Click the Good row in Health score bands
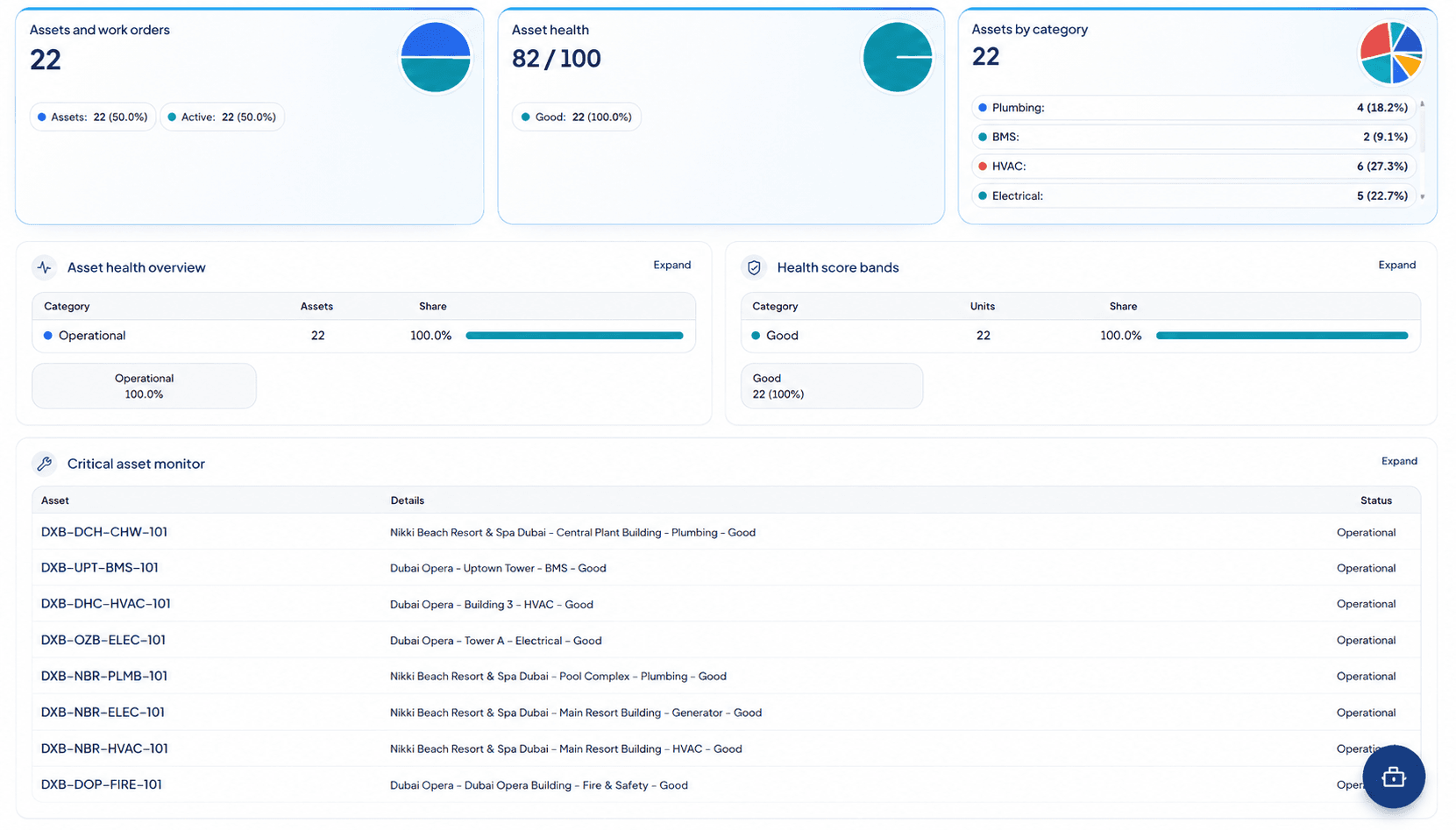Viewport: 1456px width, 830px height. click(x=1081, y=336)
